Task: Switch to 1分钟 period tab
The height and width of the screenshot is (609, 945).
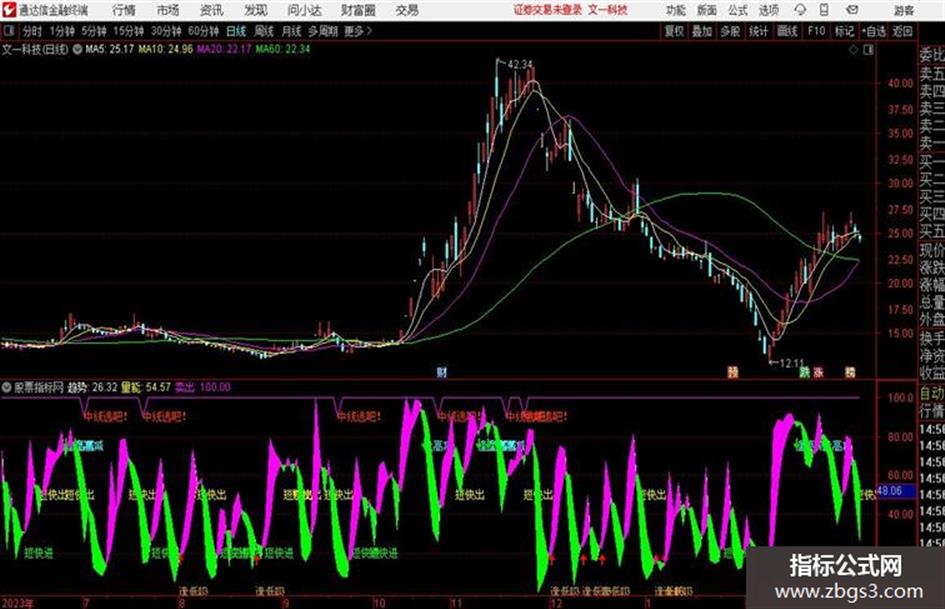Action: [62, 31]
